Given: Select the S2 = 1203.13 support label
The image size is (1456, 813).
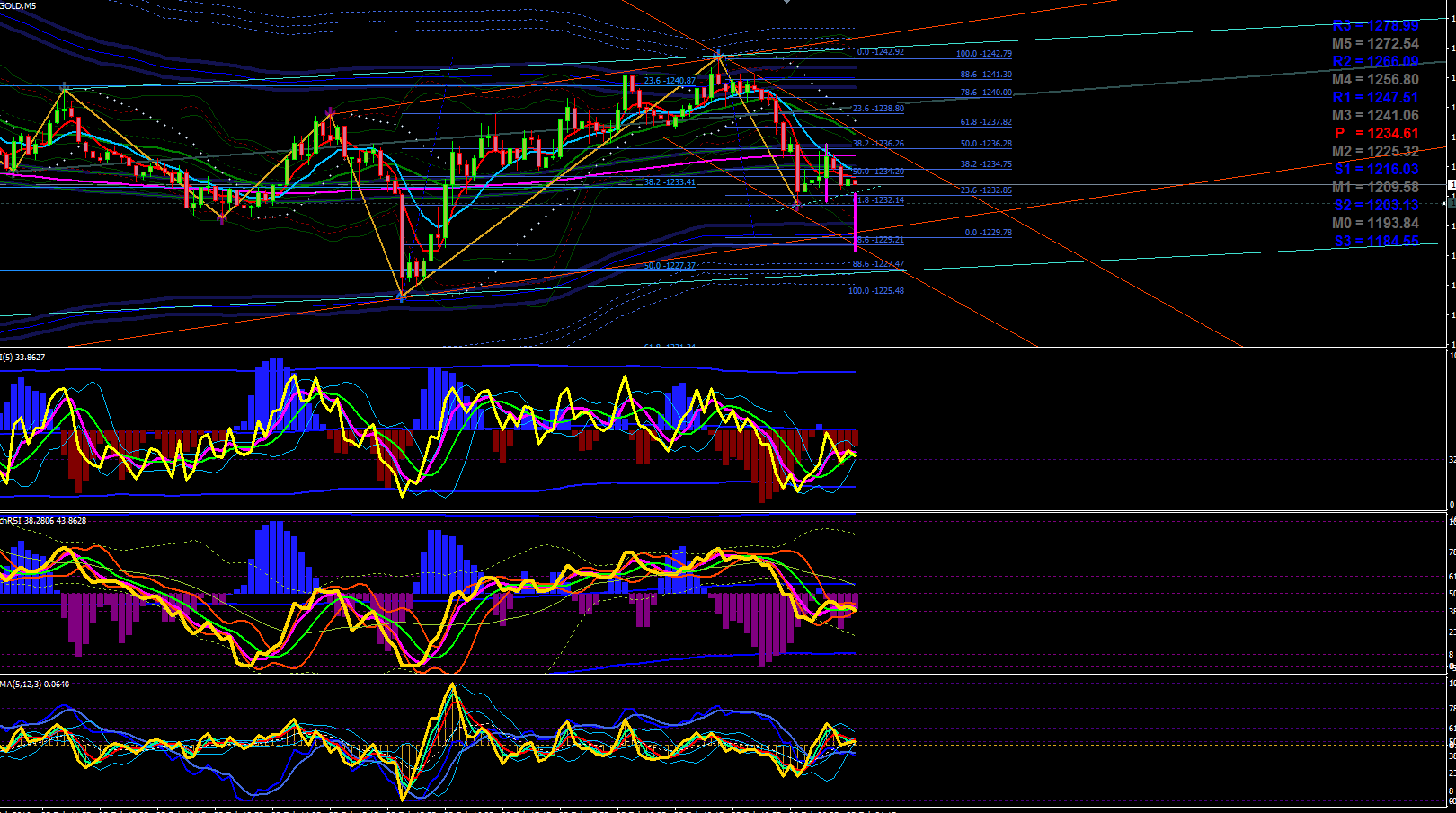Looking at the screenshot, I should (x=1376, y=206).
